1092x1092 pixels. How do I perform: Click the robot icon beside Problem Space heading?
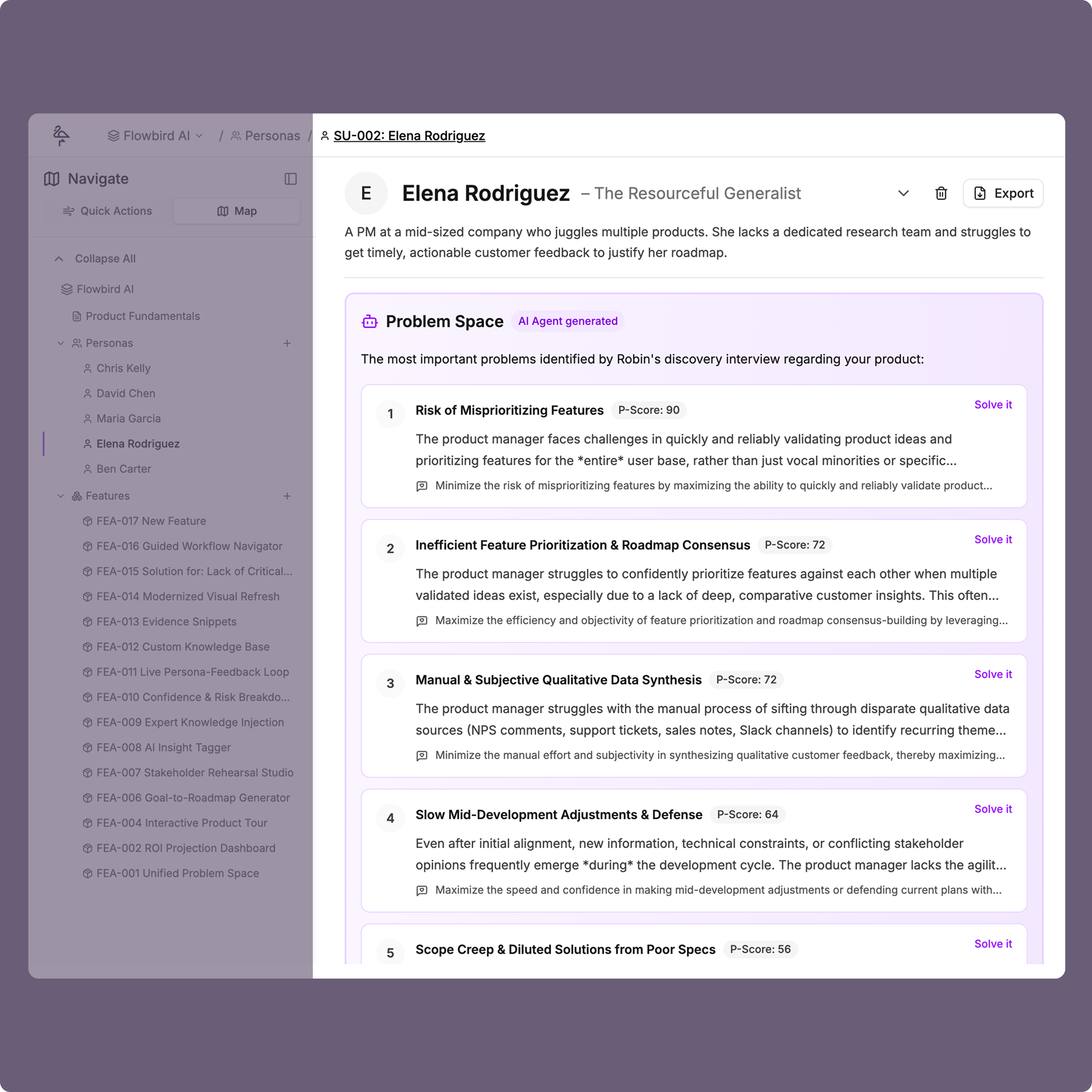pos(369,321)
